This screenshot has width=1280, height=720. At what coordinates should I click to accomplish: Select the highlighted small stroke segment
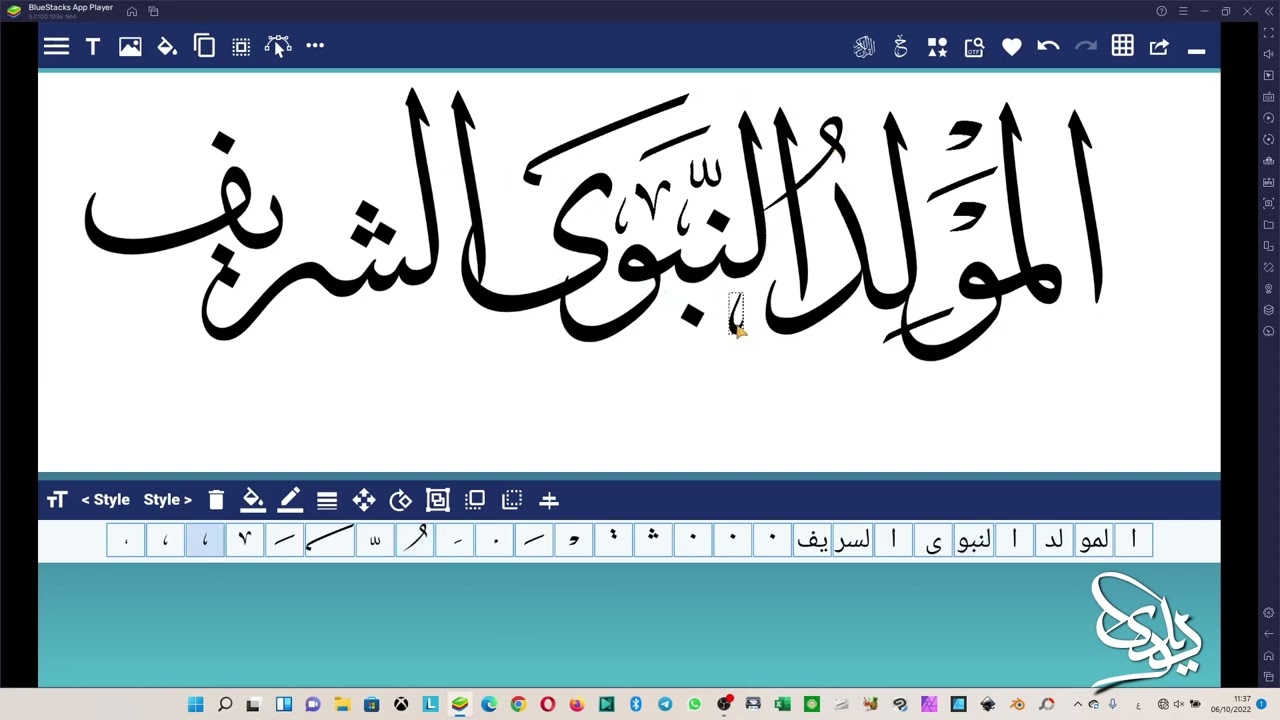(x=205, y=540)
